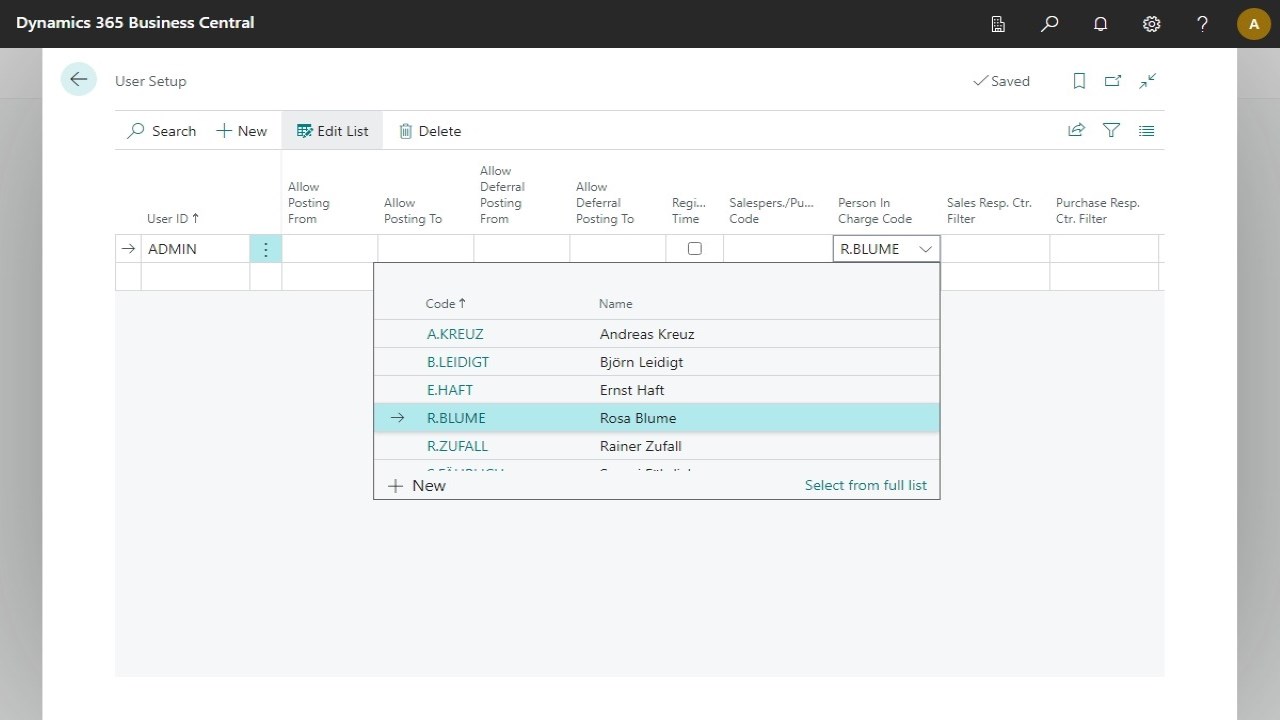Open the account avatar menu
The width and height of the screenshot is (1280, 720).
click(1253, 23)
